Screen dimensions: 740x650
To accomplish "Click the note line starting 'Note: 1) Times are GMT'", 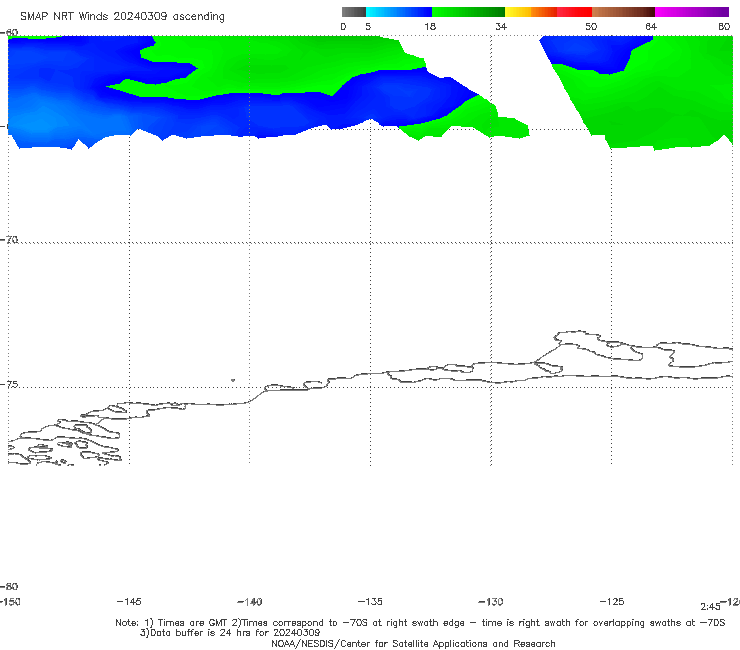I will click(420, 623).
